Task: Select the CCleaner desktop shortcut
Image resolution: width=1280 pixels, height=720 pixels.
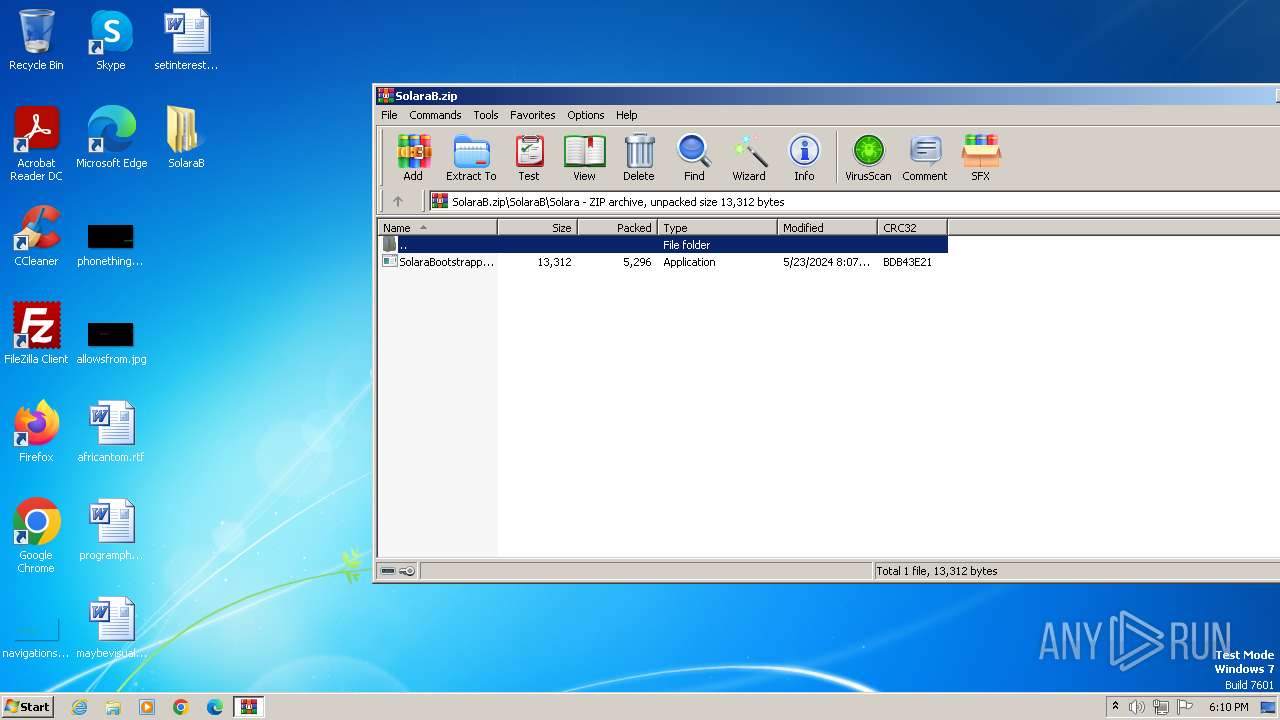Action: [36, 236]
